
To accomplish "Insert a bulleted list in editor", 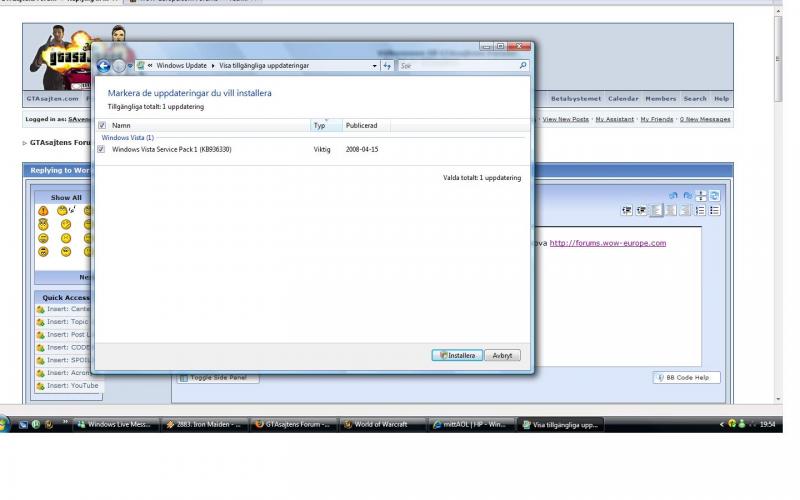I will 714,211.
